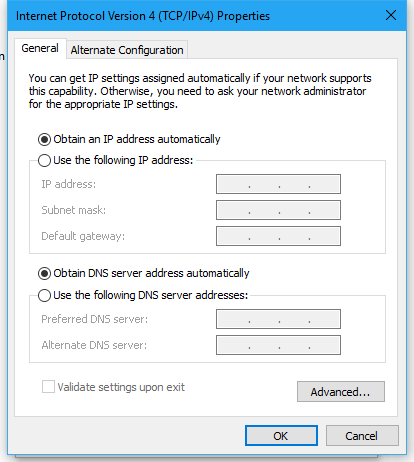Switch to Alternate Configuration tab
This screenshot has width=414, height=462.
coord(127,50)
